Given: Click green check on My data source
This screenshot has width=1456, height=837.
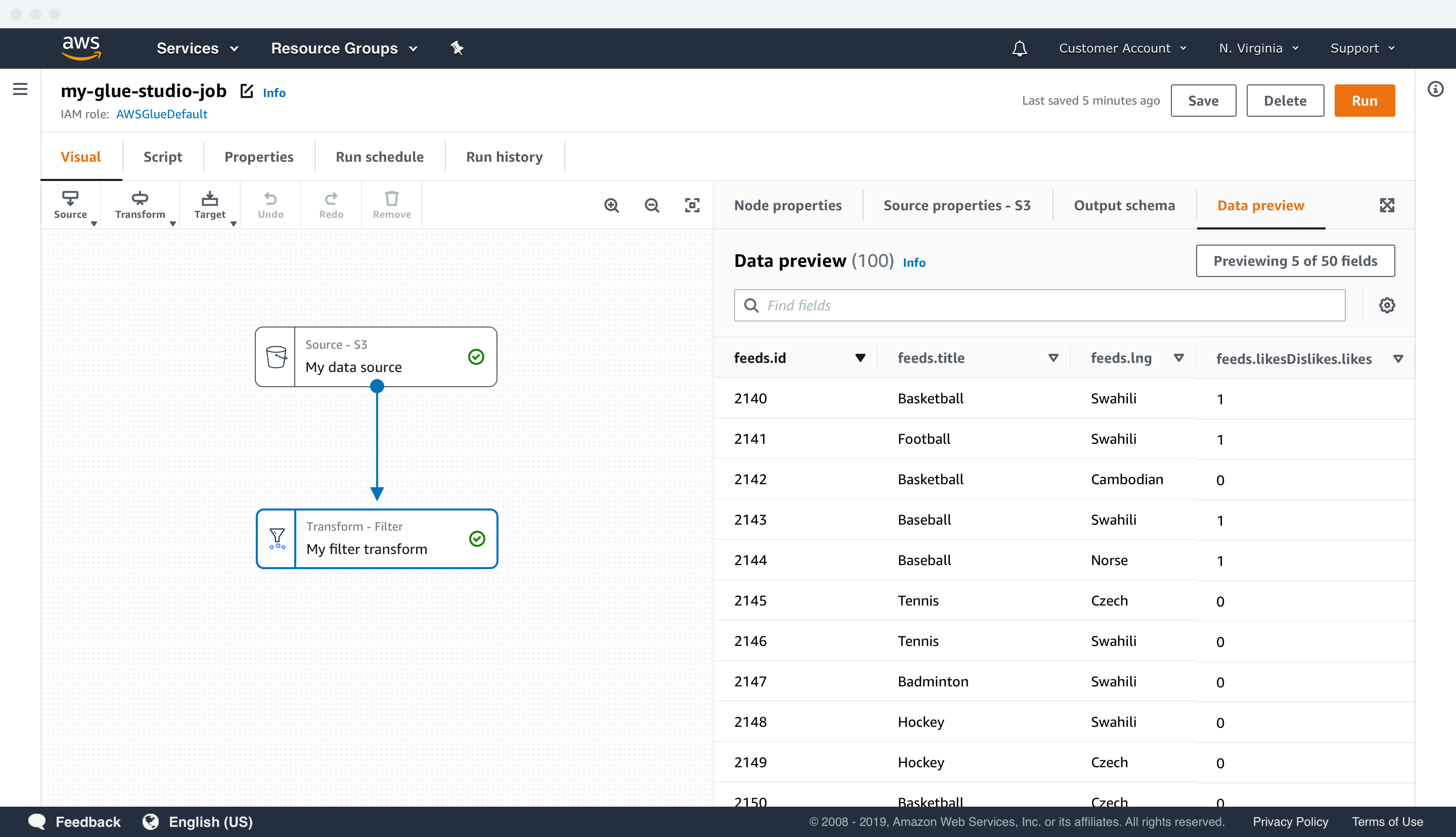Looking at the screenshot, I should point(476,357).
